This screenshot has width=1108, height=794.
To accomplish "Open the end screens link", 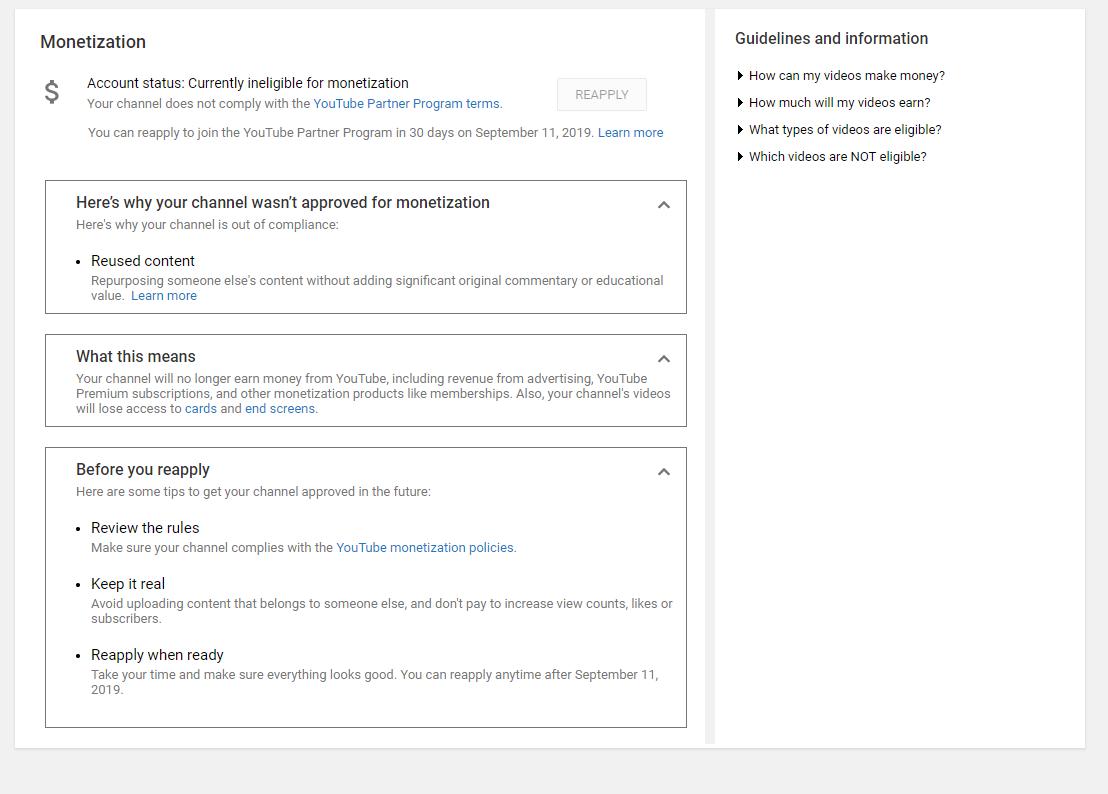I will (280, 409).
